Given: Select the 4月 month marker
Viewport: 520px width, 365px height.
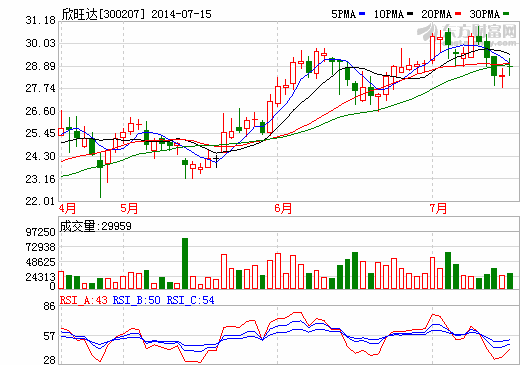Looking at the screenshot, I should pyautogui.click(x=68, y=209).
